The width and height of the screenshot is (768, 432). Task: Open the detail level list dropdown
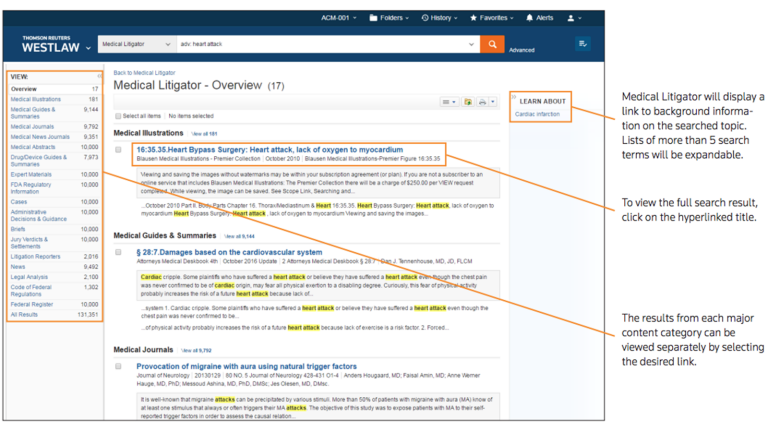click(x=449, y=102)
